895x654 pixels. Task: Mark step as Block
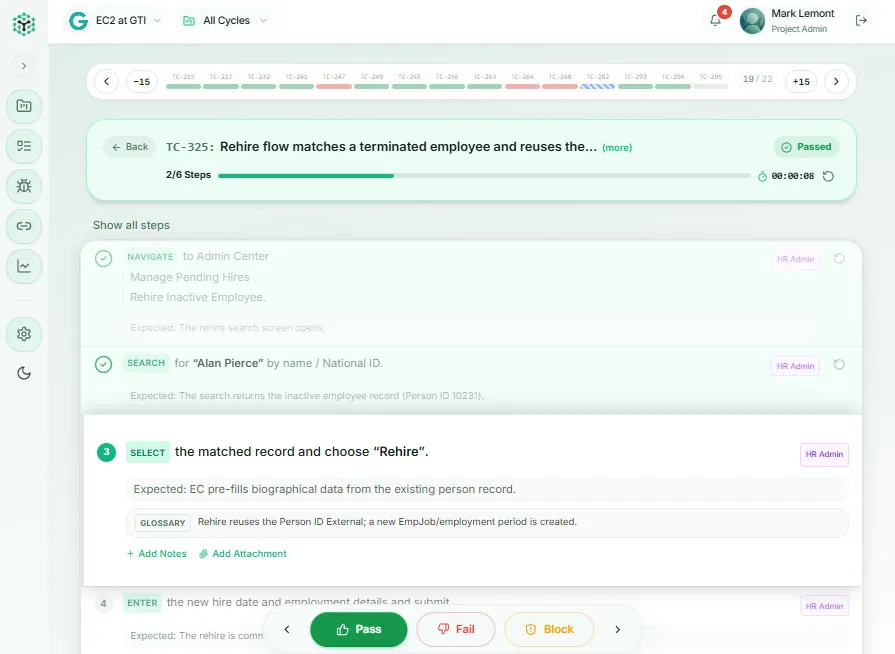coord(549,629)
